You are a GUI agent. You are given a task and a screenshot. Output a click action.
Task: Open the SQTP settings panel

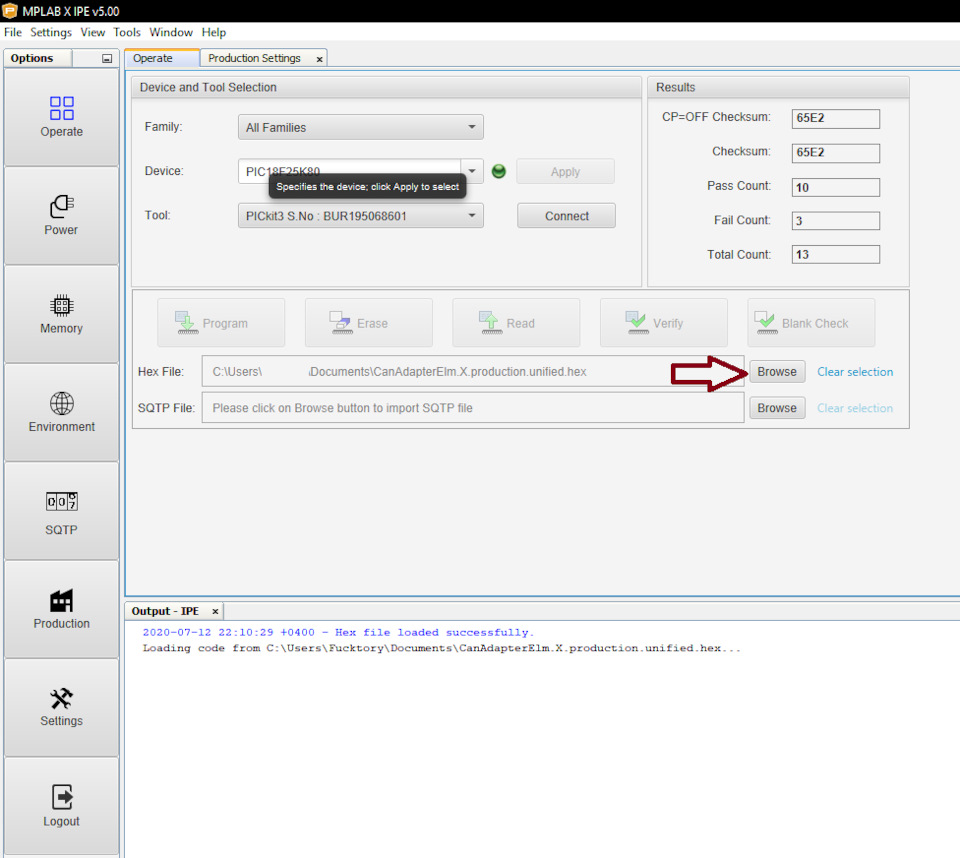point(61,511)
